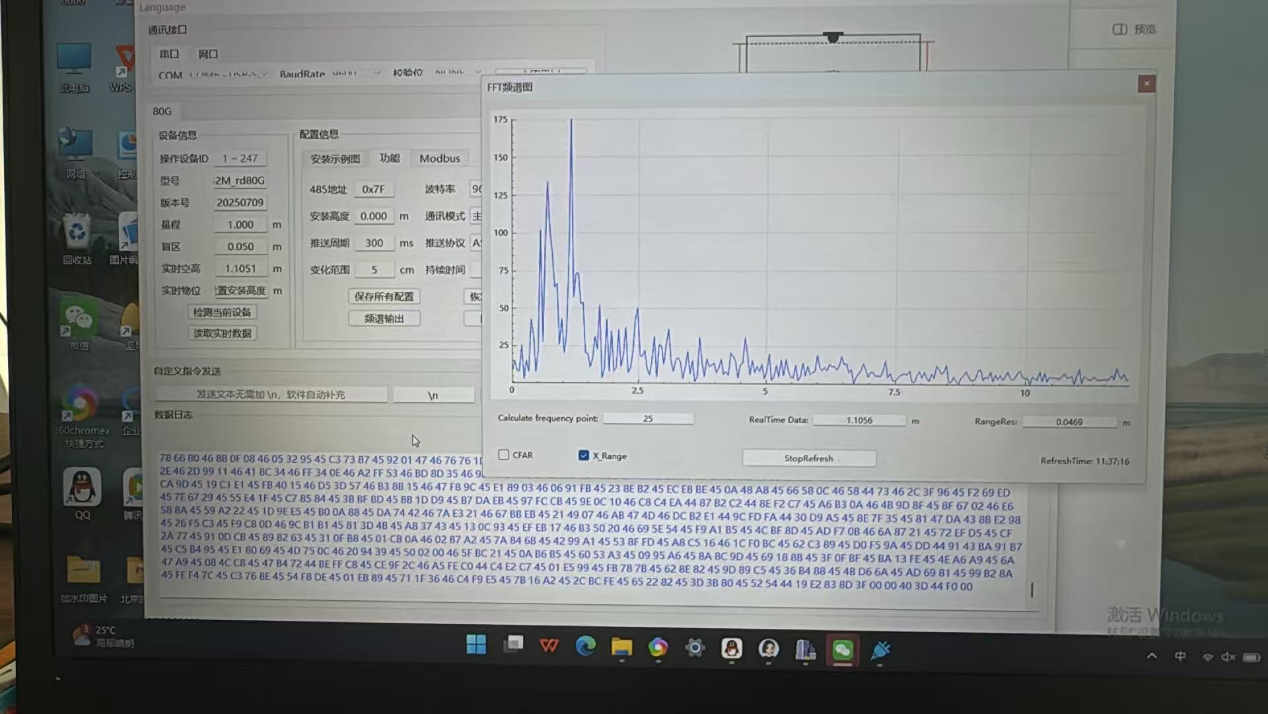The image size is (1268, 714).
Task: Open the Language menu
Action: tap(162, 7)
